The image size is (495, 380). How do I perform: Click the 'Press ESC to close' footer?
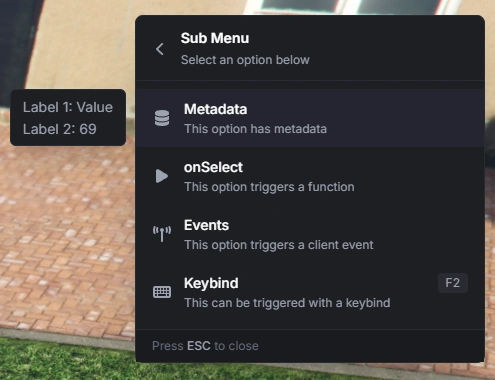[x=205, y=346]
